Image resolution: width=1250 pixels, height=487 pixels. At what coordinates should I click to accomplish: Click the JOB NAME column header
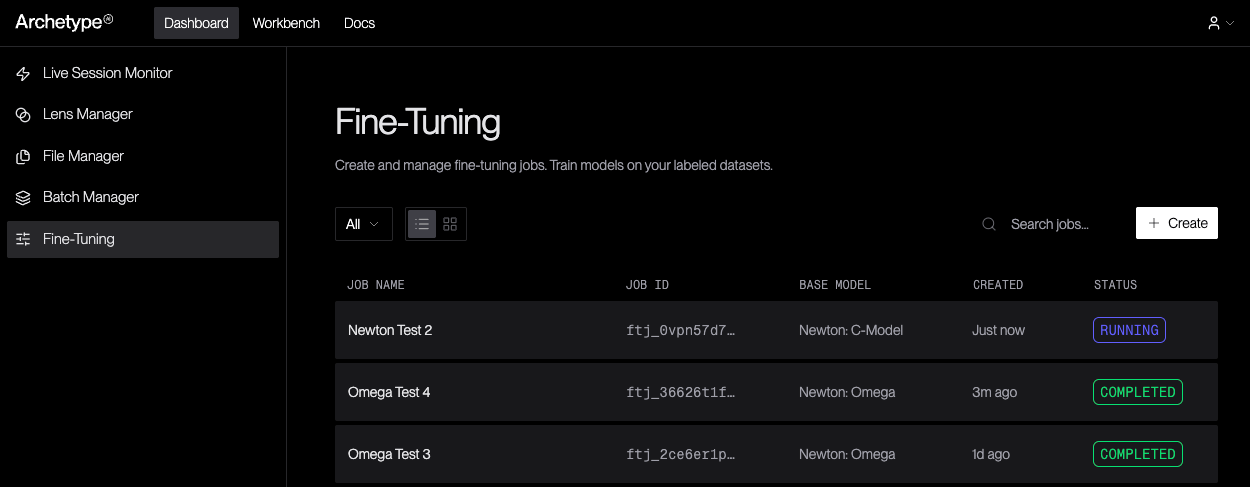(376, 285)
